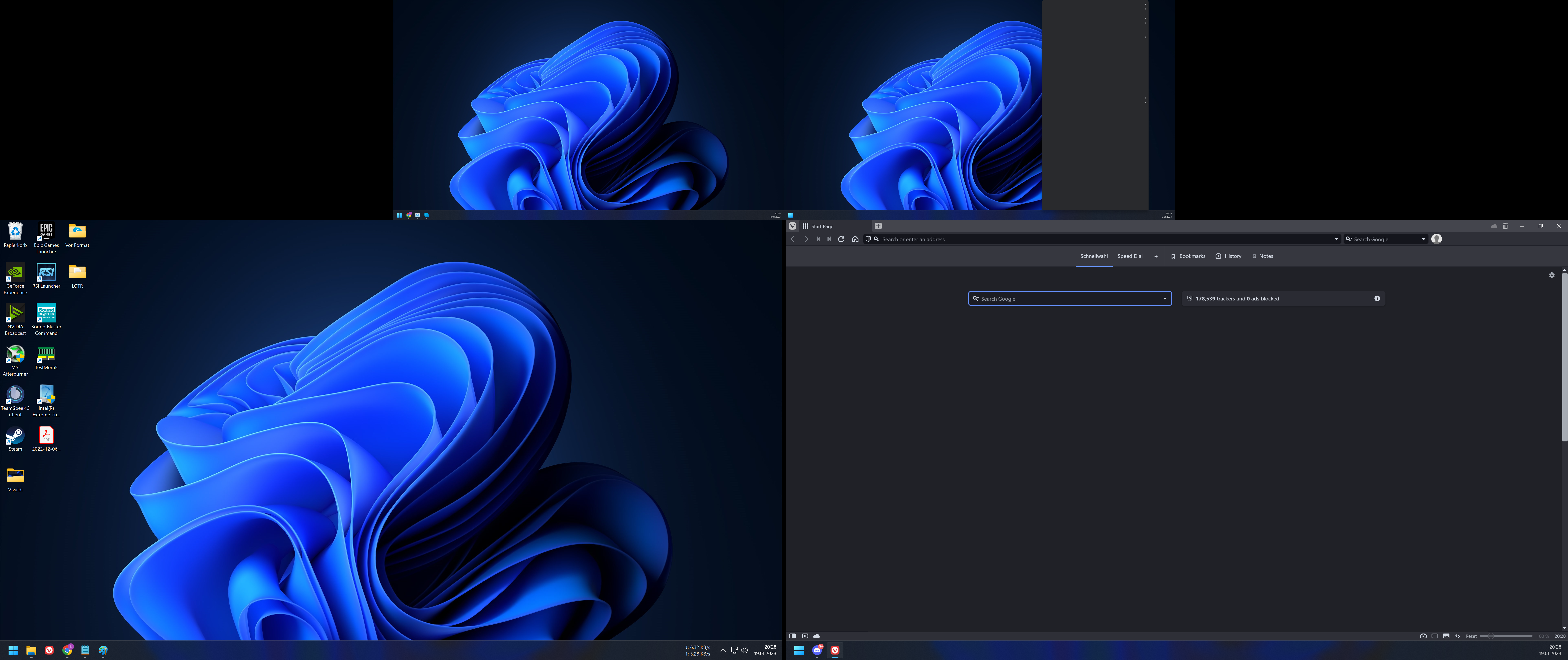
Task: Capture page with camera icon
Action: 1423,636
